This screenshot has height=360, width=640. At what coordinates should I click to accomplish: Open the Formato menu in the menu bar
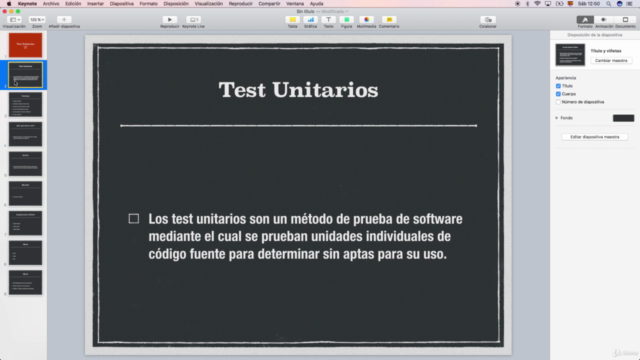tap(149, 4)
